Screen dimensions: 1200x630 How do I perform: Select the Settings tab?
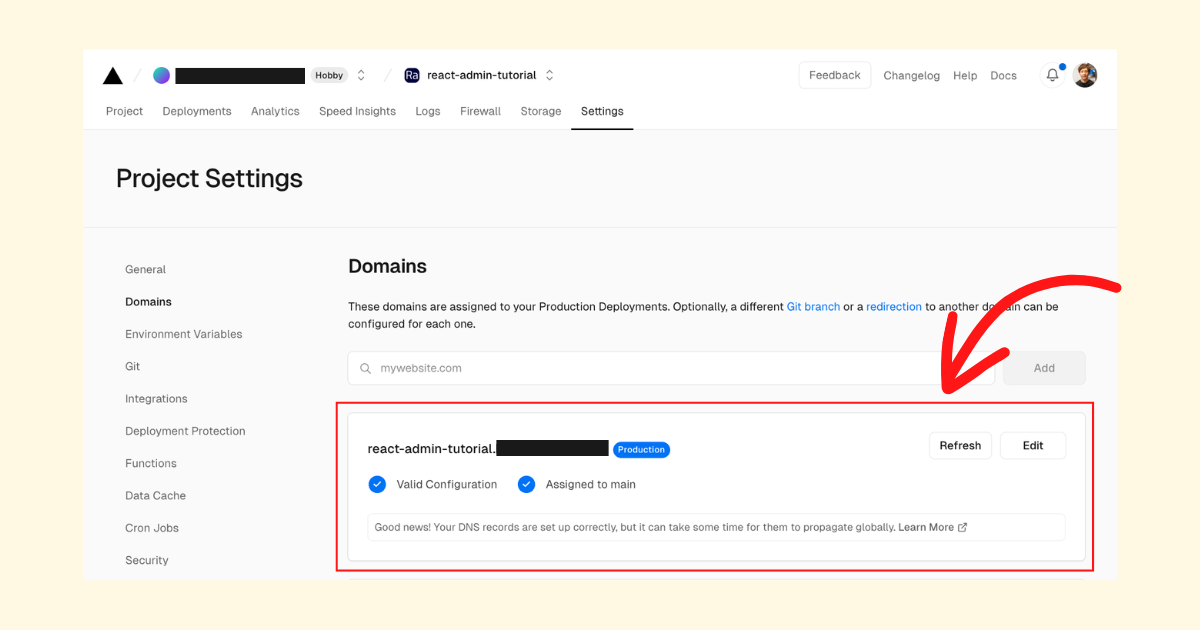point(602,111)
